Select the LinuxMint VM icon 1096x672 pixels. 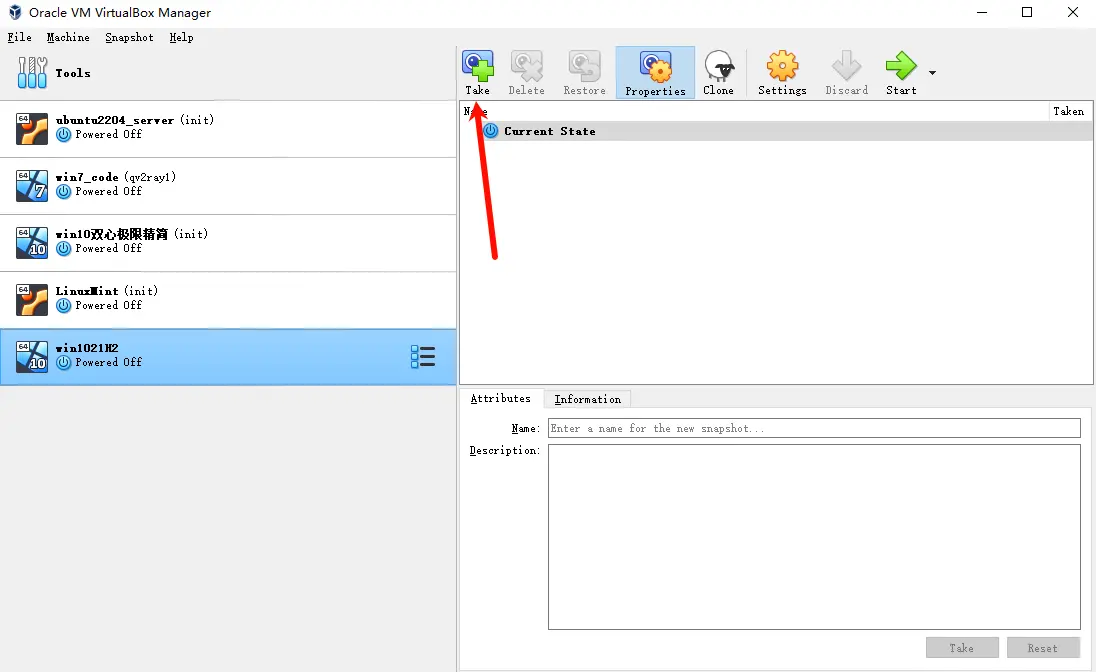tap(32, 300)
